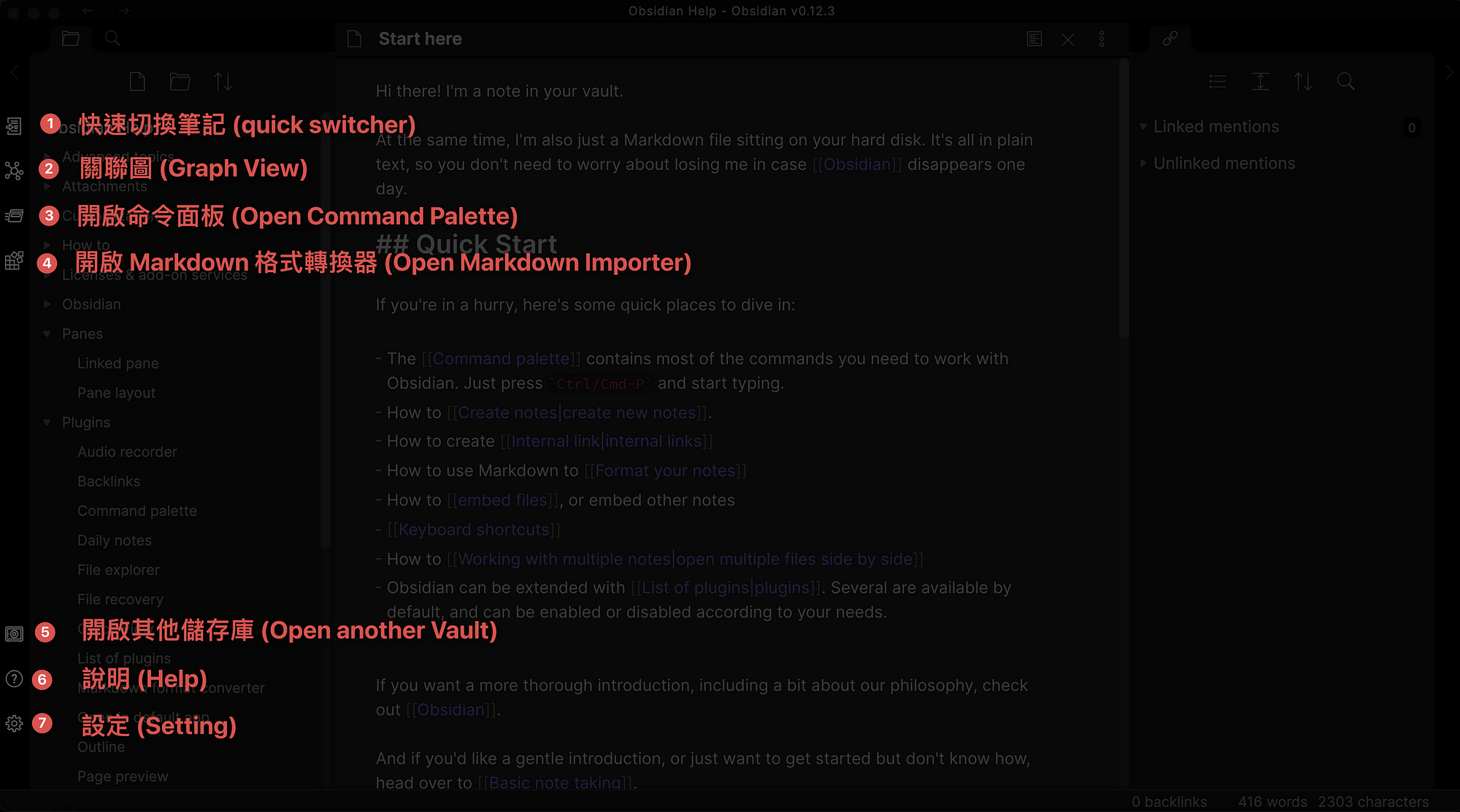Image resolution: width=1460 pixels, height=812 pixels.
Task: Open Backlinks note in file list
Action: point(109,482)
